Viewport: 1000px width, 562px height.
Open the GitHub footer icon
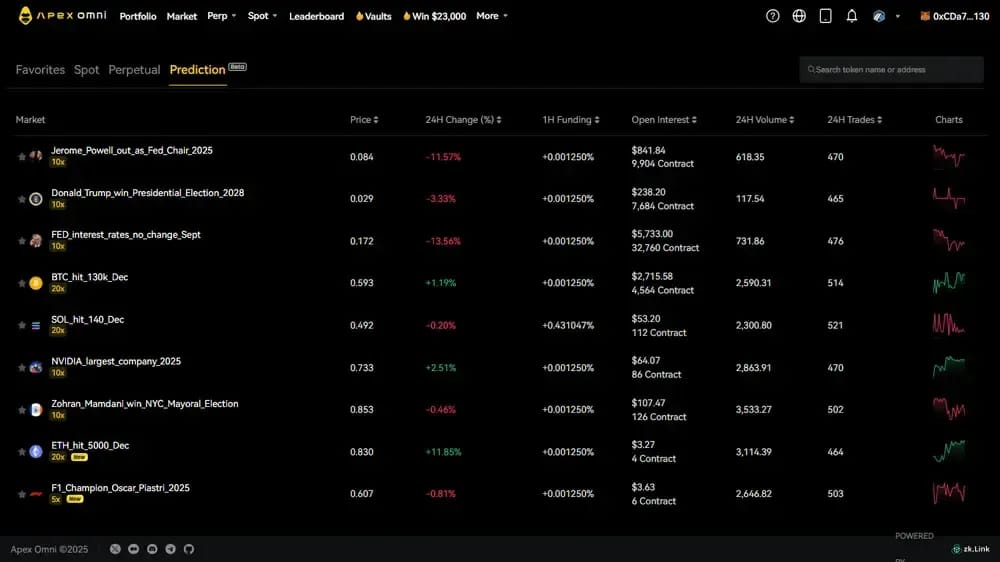click(x=189, y=549)
